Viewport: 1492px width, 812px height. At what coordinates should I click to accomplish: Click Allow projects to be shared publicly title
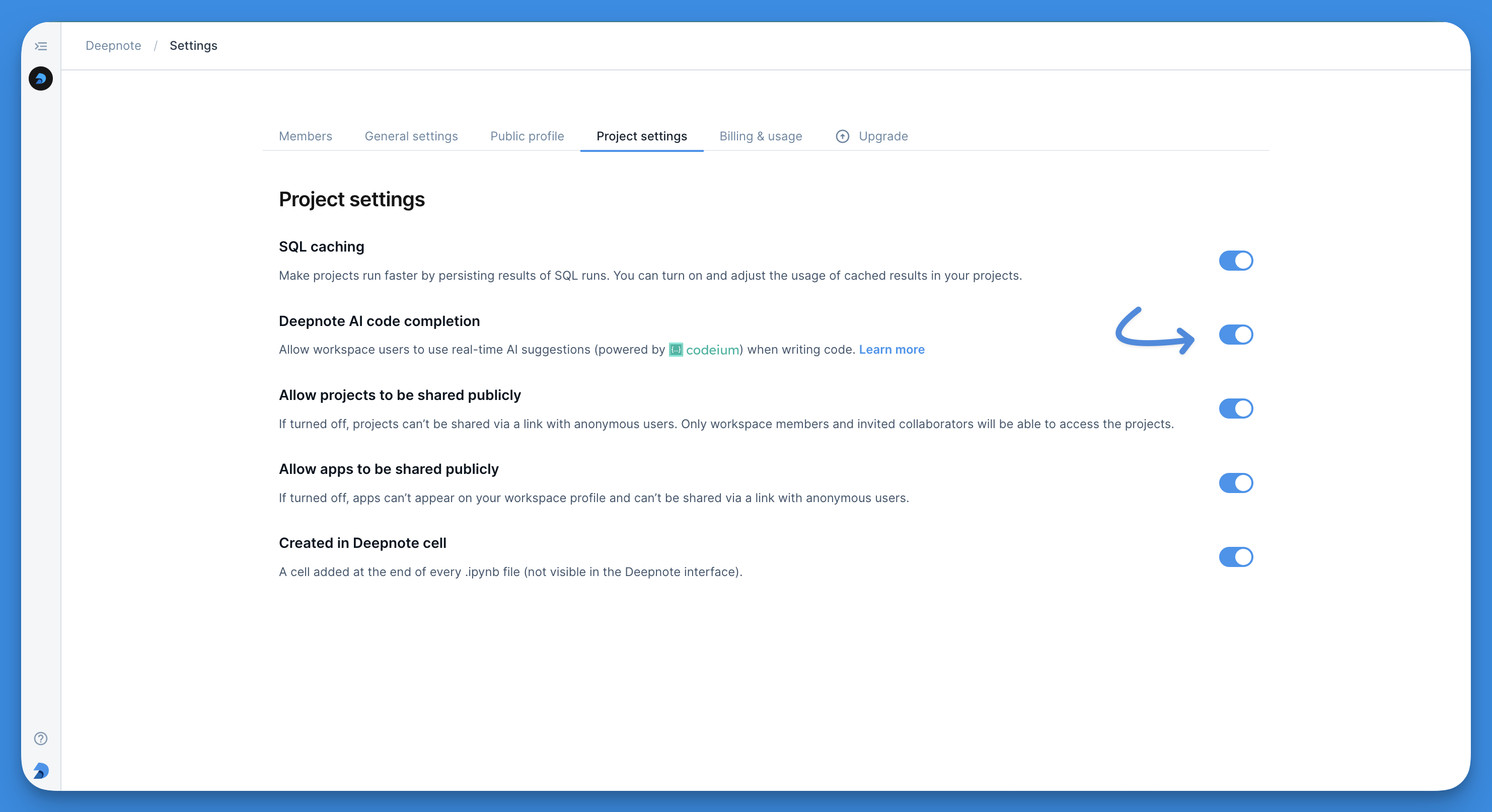click(x=400, y=395)
